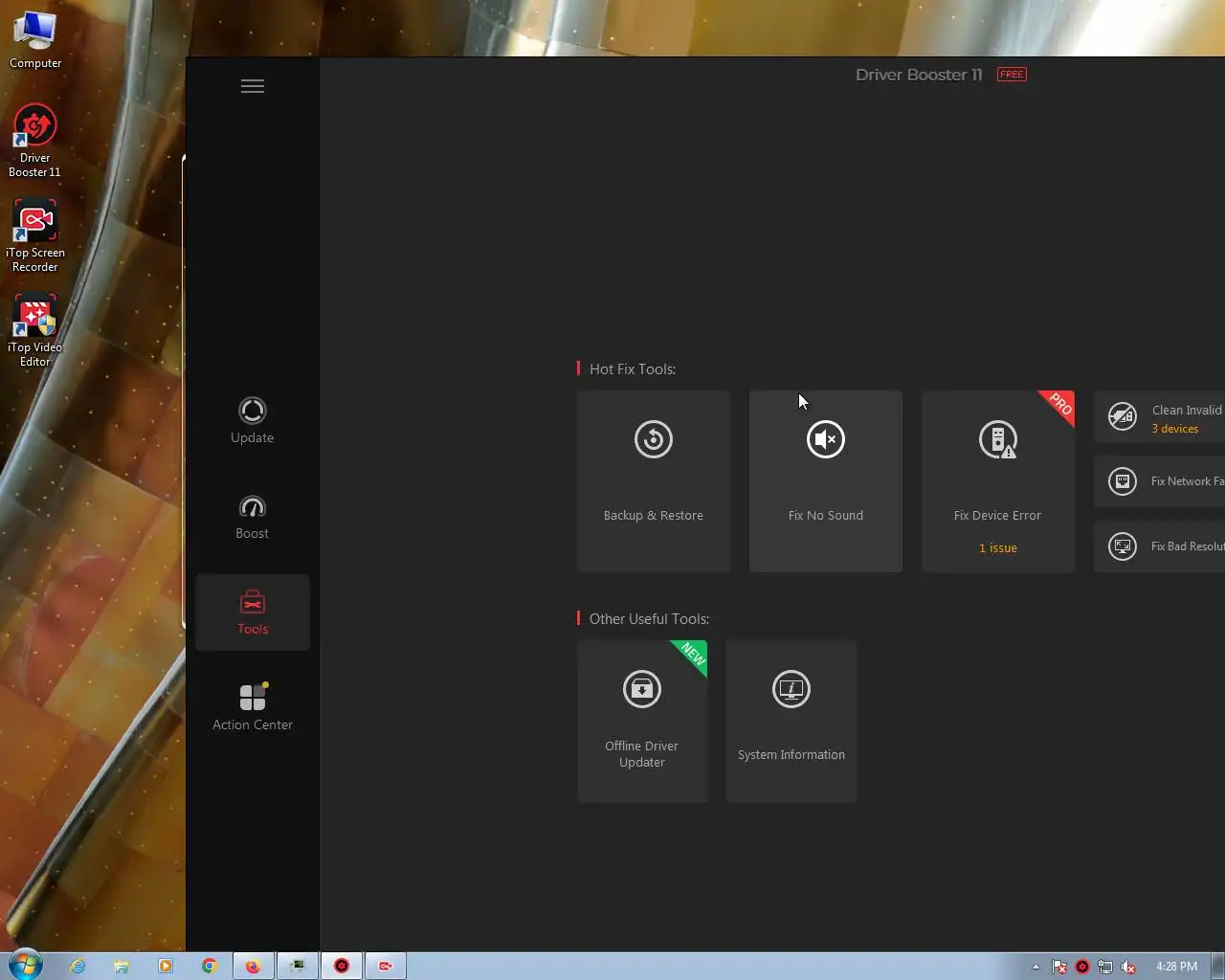Launch Internet Explorer from the taskbar

pos(78,967)
